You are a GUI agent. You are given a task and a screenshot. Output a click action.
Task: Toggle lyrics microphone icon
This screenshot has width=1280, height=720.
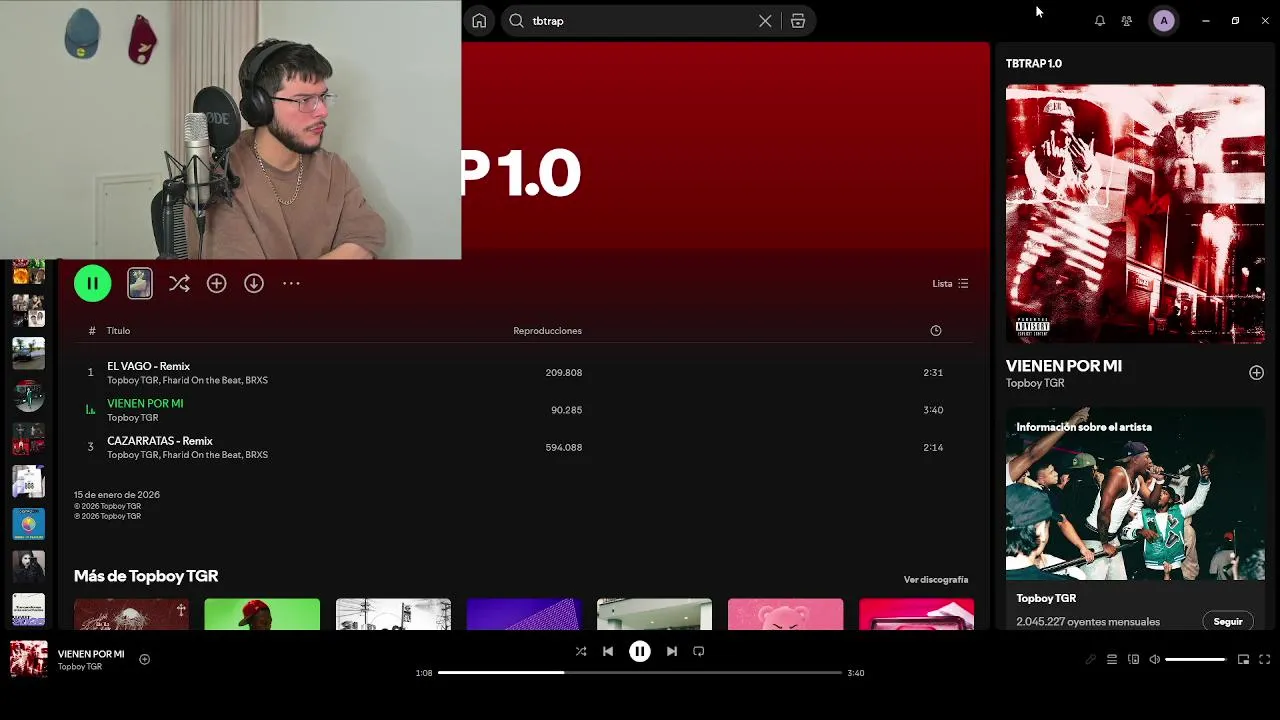pos(1091,660)
